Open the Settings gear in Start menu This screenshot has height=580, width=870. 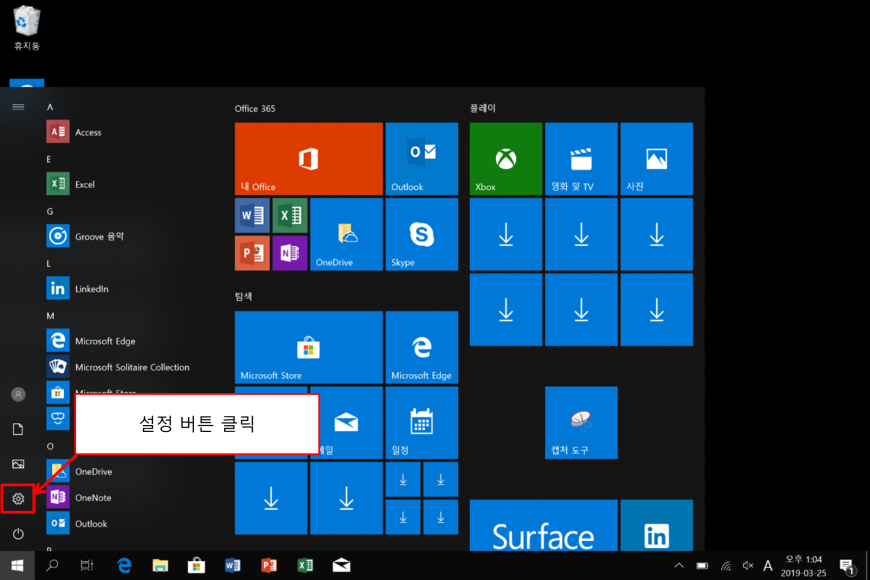[18, 498]
